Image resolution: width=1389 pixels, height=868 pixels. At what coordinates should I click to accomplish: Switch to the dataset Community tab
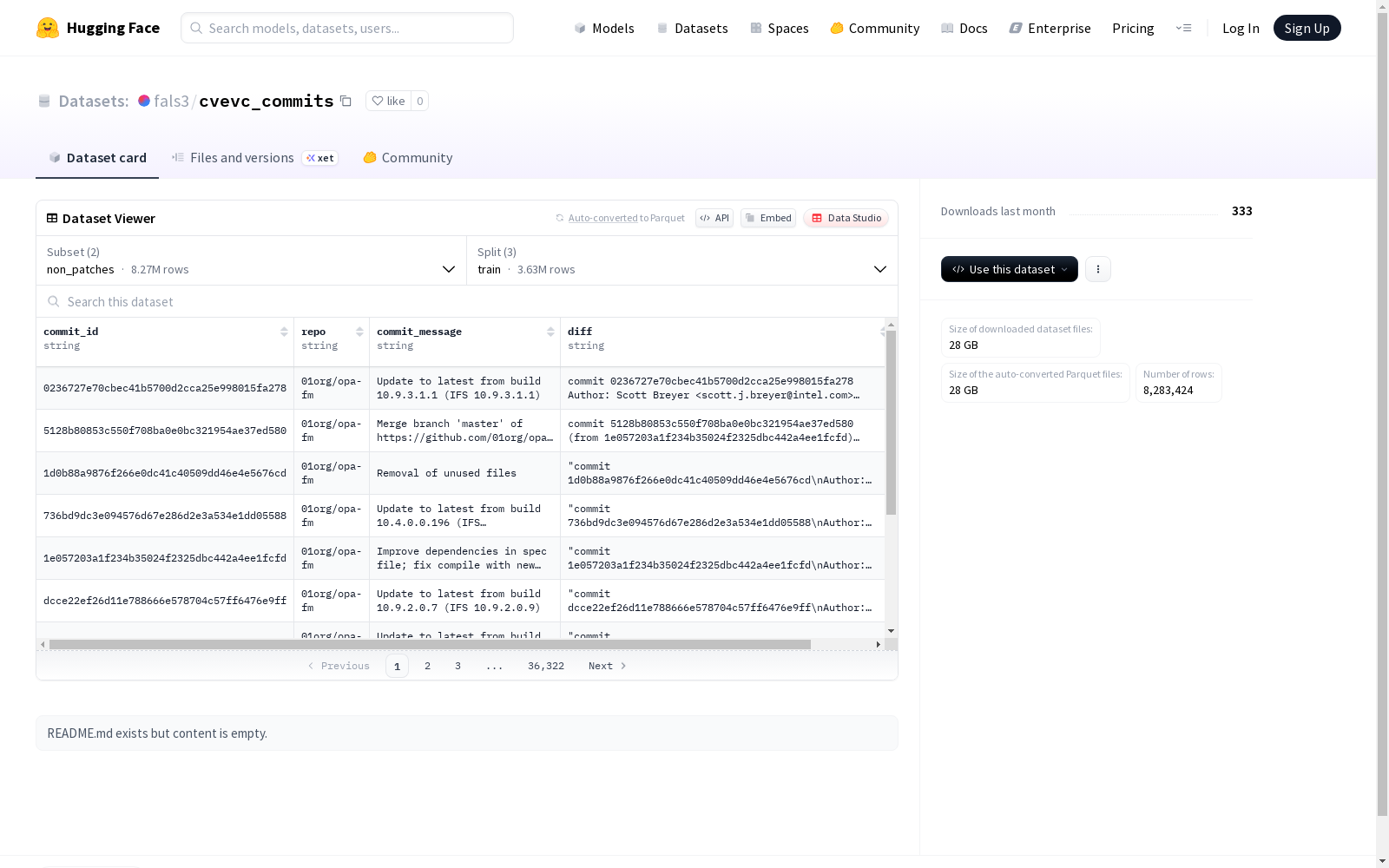tap(408, 157)
